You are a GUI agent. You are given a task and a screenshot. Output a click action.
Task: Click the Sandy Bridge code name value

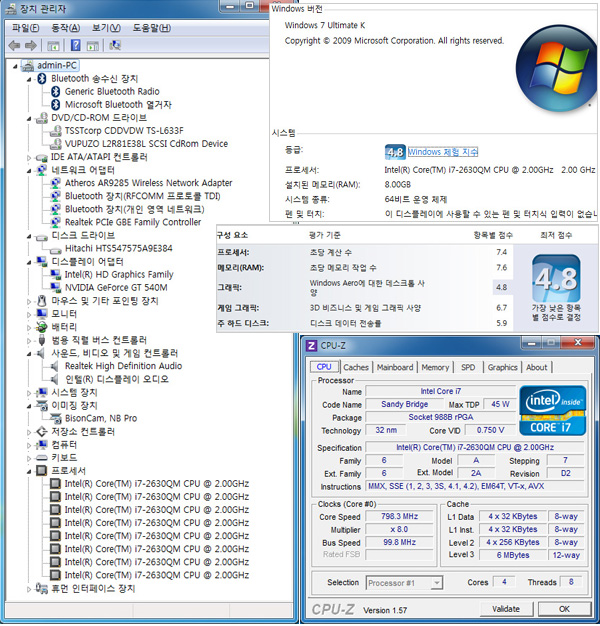404,404
